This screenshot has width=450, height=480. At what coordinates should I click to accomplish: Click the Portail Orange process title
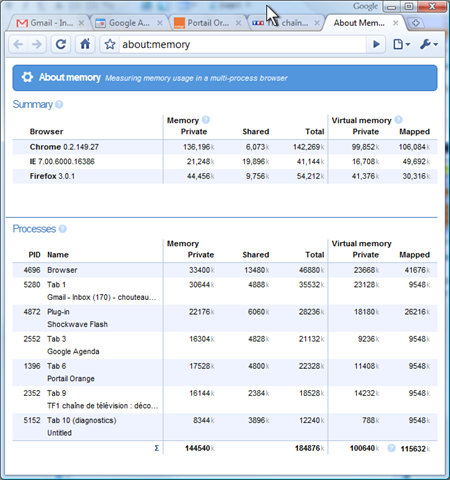click(x=71, y=378)
